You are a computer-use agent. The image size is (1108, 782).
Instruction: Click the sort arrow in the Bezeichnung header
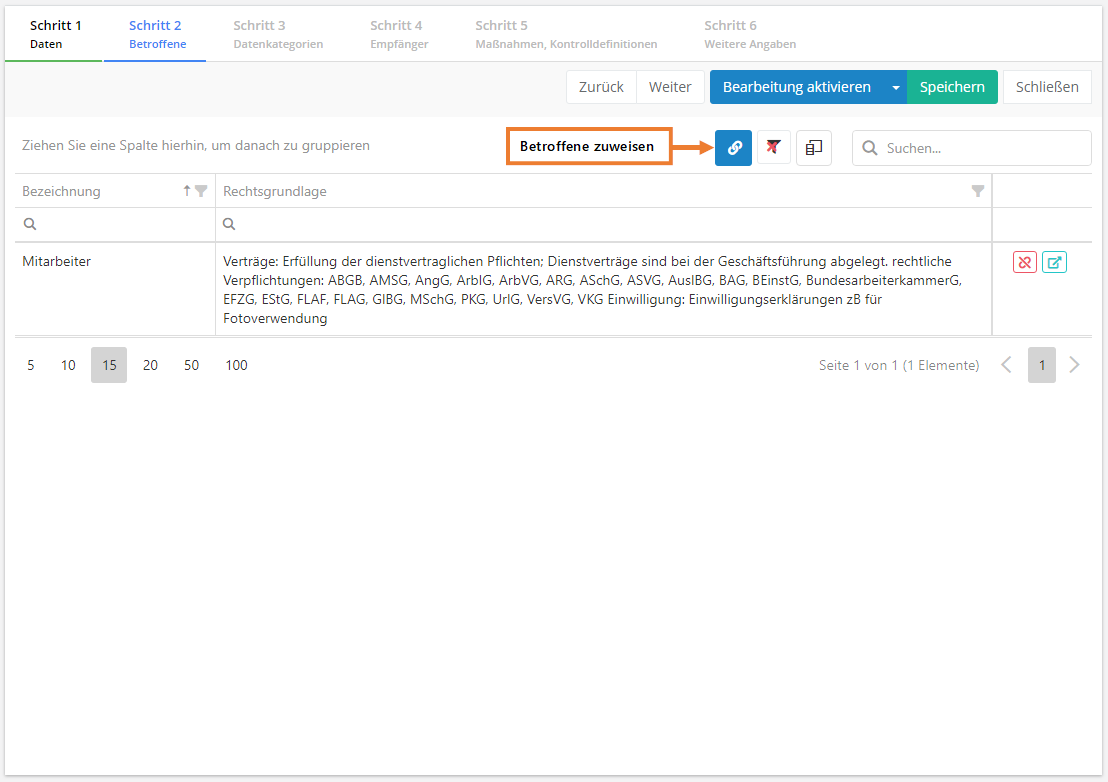pos(187,191)
